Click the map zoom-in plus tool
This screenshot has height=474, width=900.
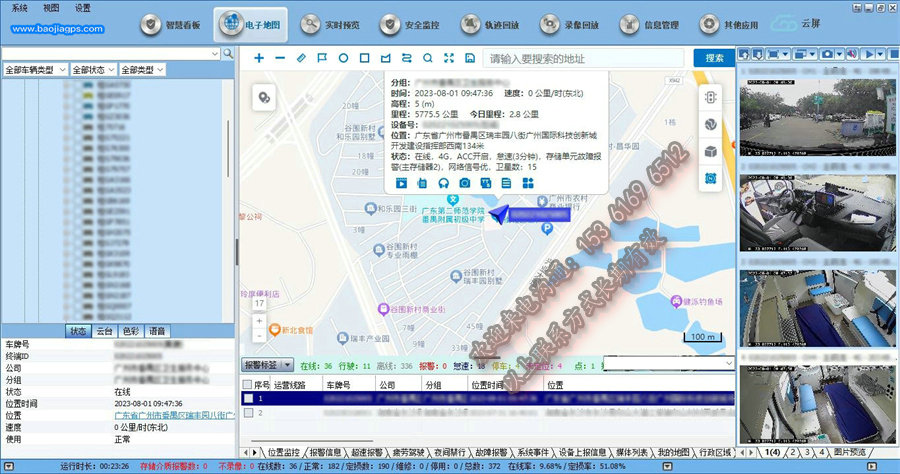tap(259, 58)
